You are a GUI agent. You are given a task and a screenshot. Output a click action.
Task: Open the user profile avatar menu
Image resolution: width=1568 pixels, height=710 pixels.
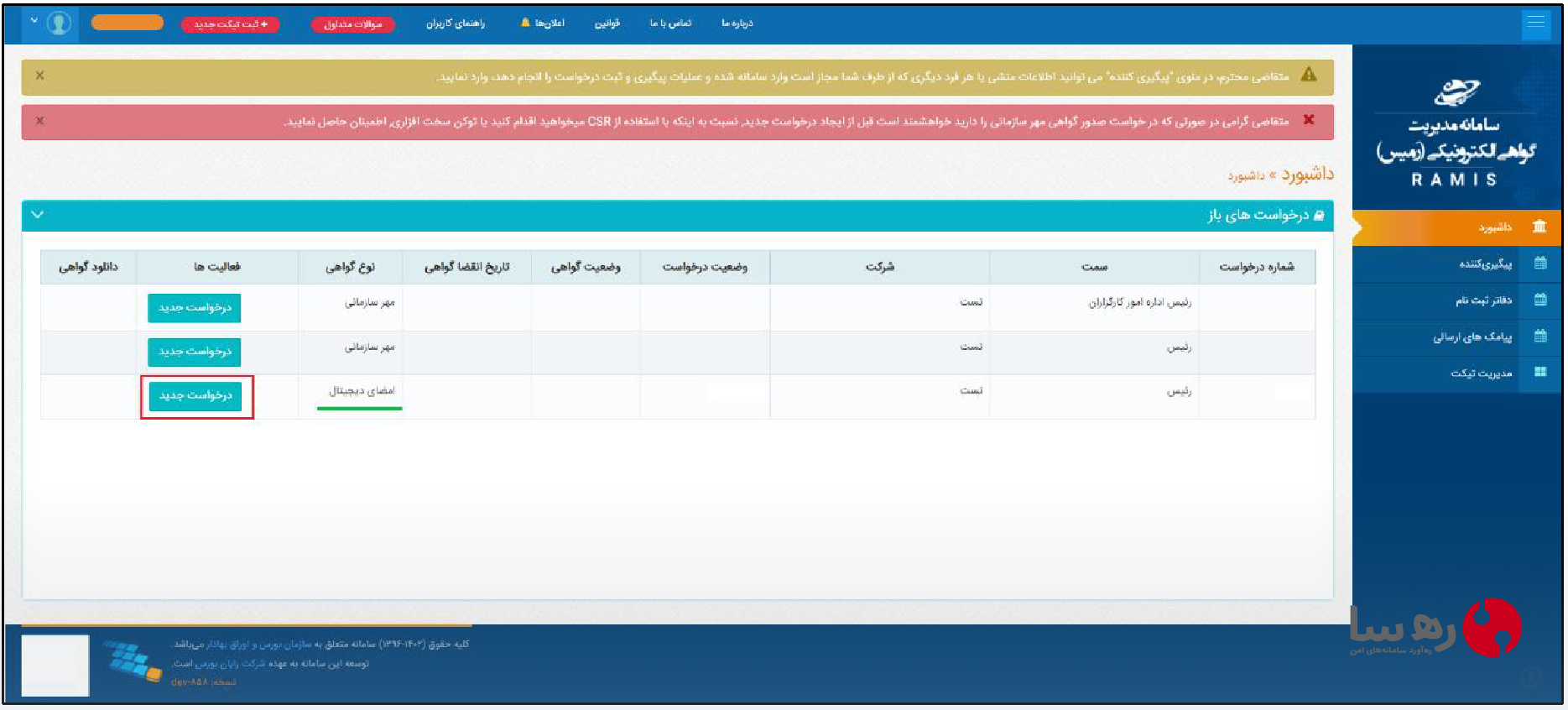[59, 23]
